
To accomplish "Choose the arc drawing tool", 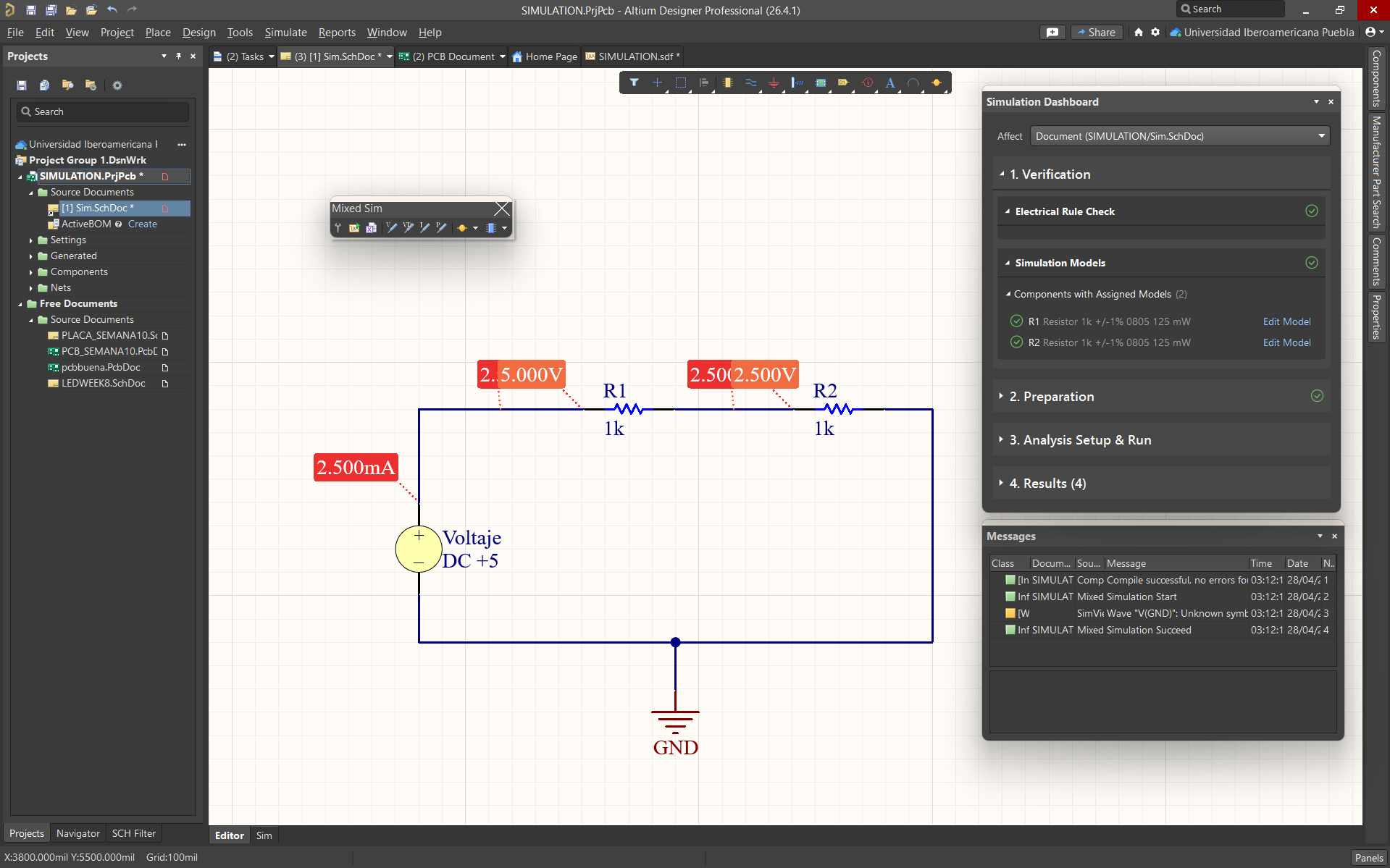I will pyautogui.click(x=913, y=83).
